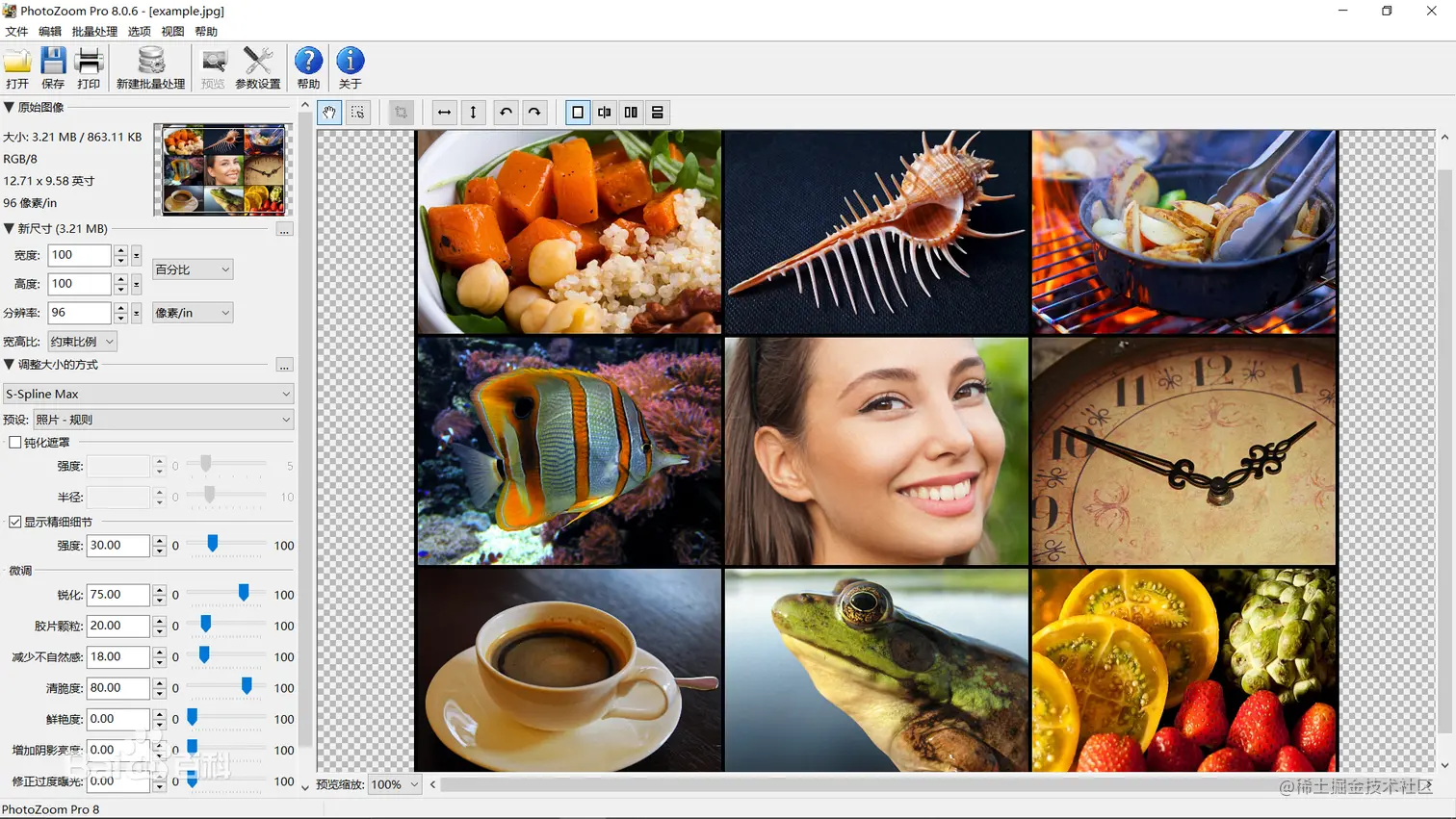Click the original image thumbnail
Viewport: 1456px width, 819px height.
(223, 168)
